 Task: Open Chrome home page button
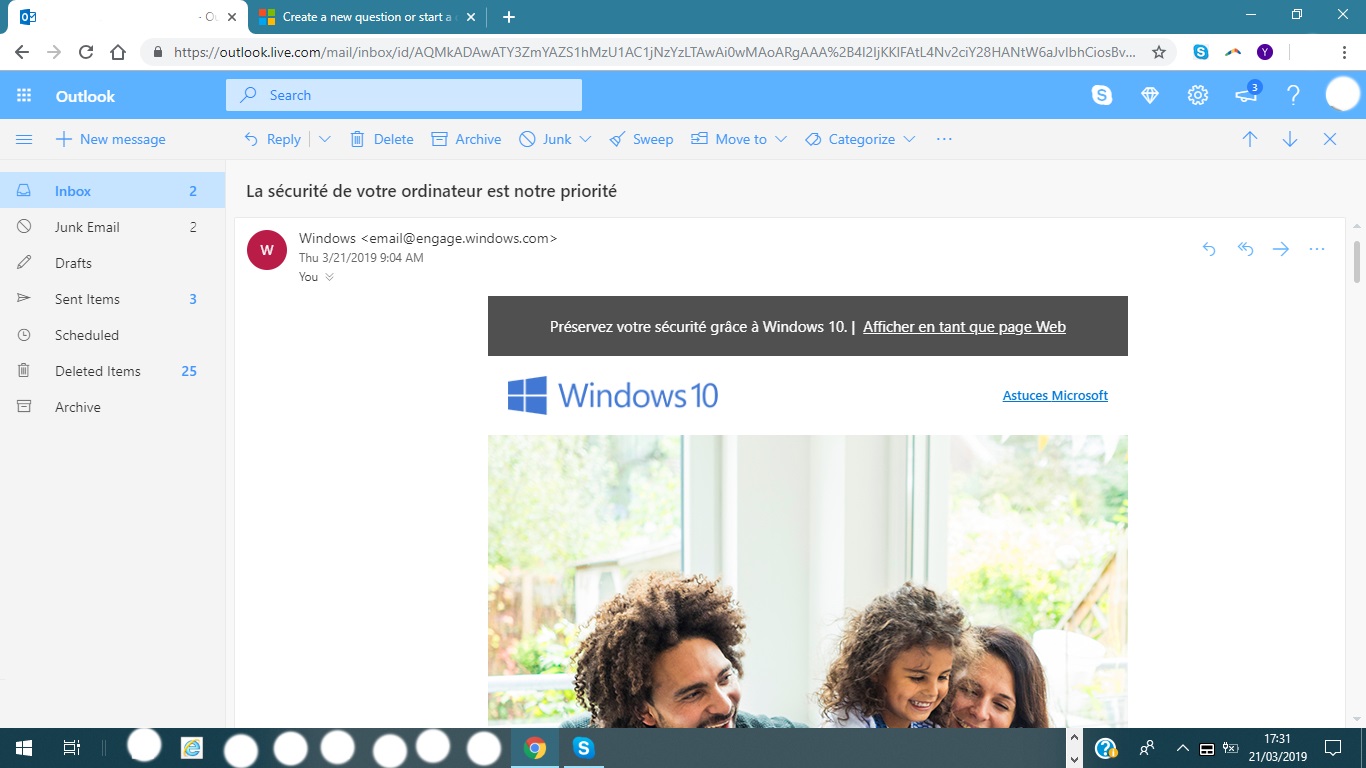point(118,52)
